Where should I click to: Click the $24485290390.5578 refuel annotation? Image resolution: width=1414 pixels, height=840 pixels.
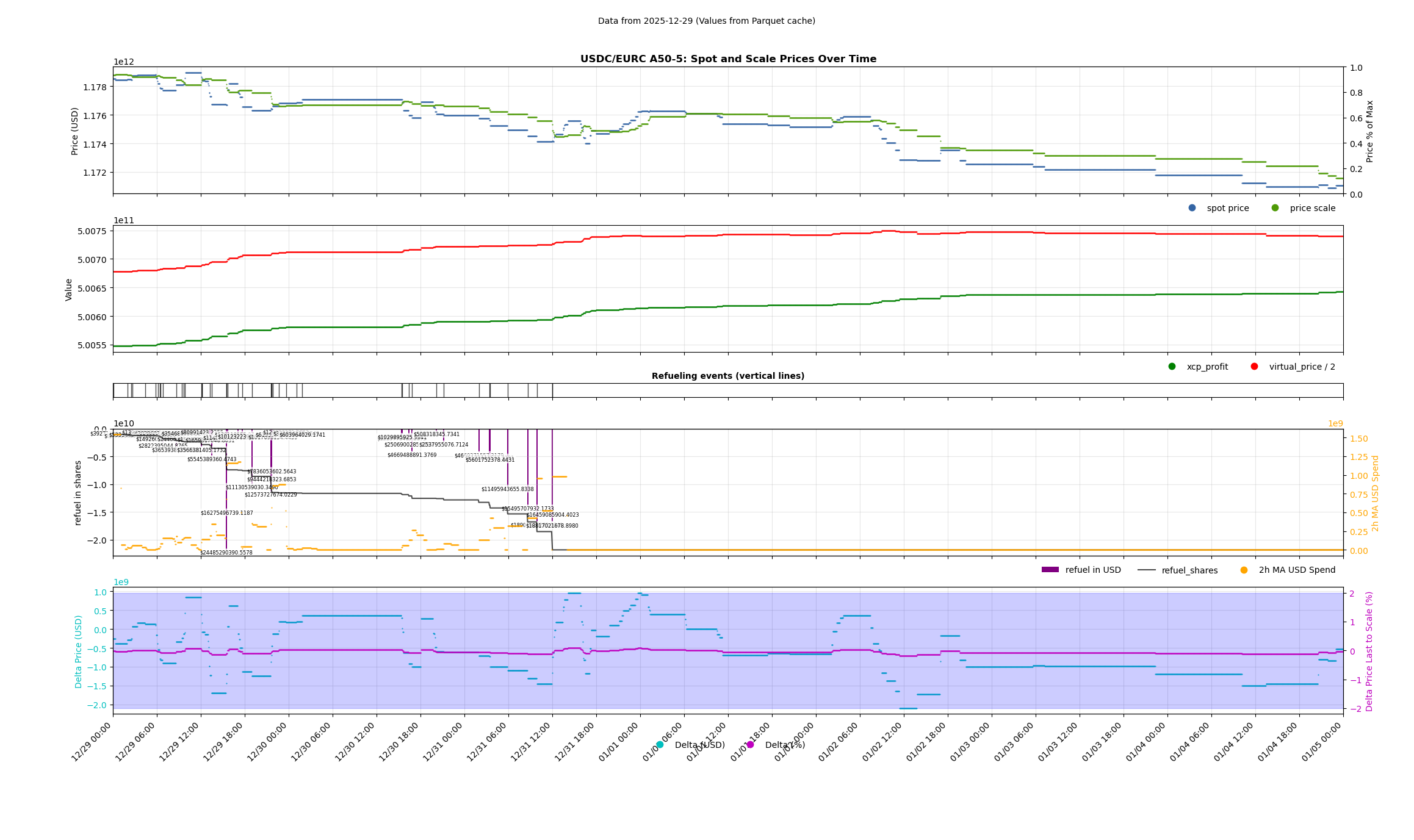[x=226, y=553]
